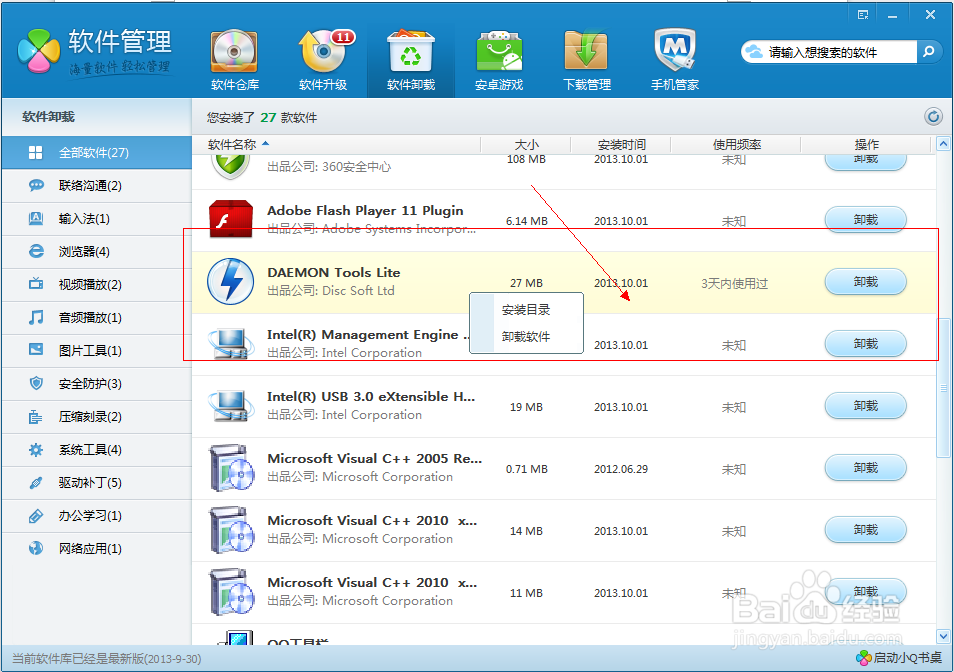Uninstall the 14 MB Visual C++ 2010
The image size is (954, 672).
tap(865, 530)
